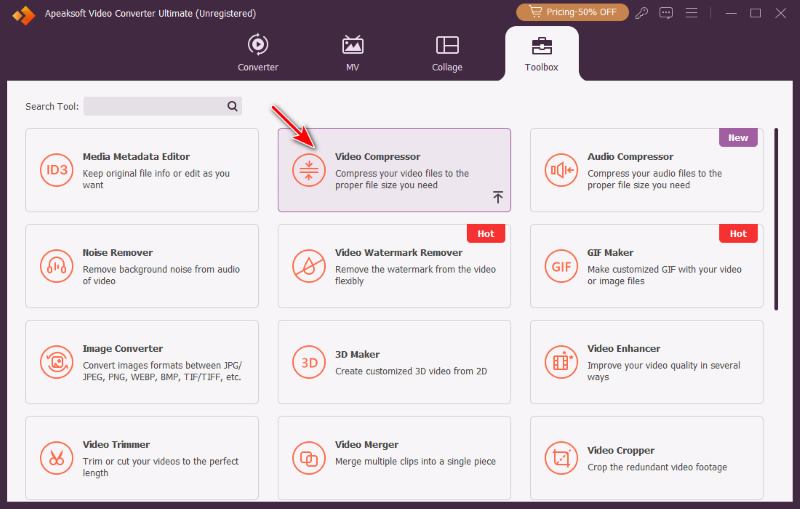The width and height of the screenshot is (800, 509).
Task: Select the Video Compressor icon
Action: coord(309,170)
